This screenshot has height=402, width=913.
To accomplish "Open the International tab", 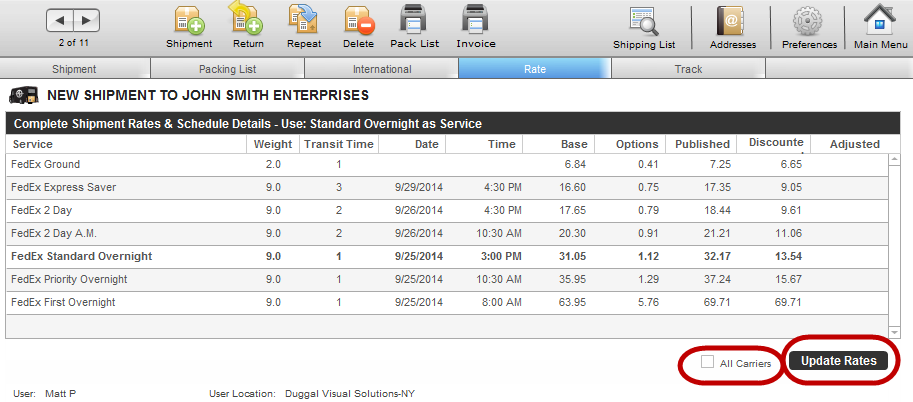I will coord(382,69).
